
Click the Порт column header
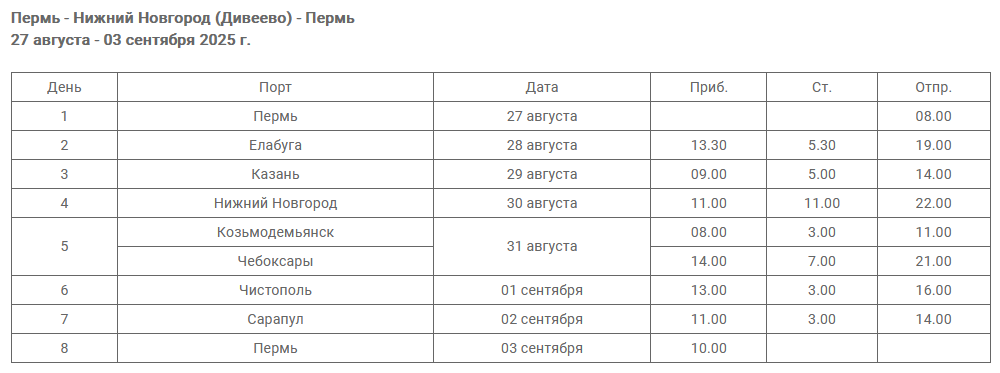point(276,87)
